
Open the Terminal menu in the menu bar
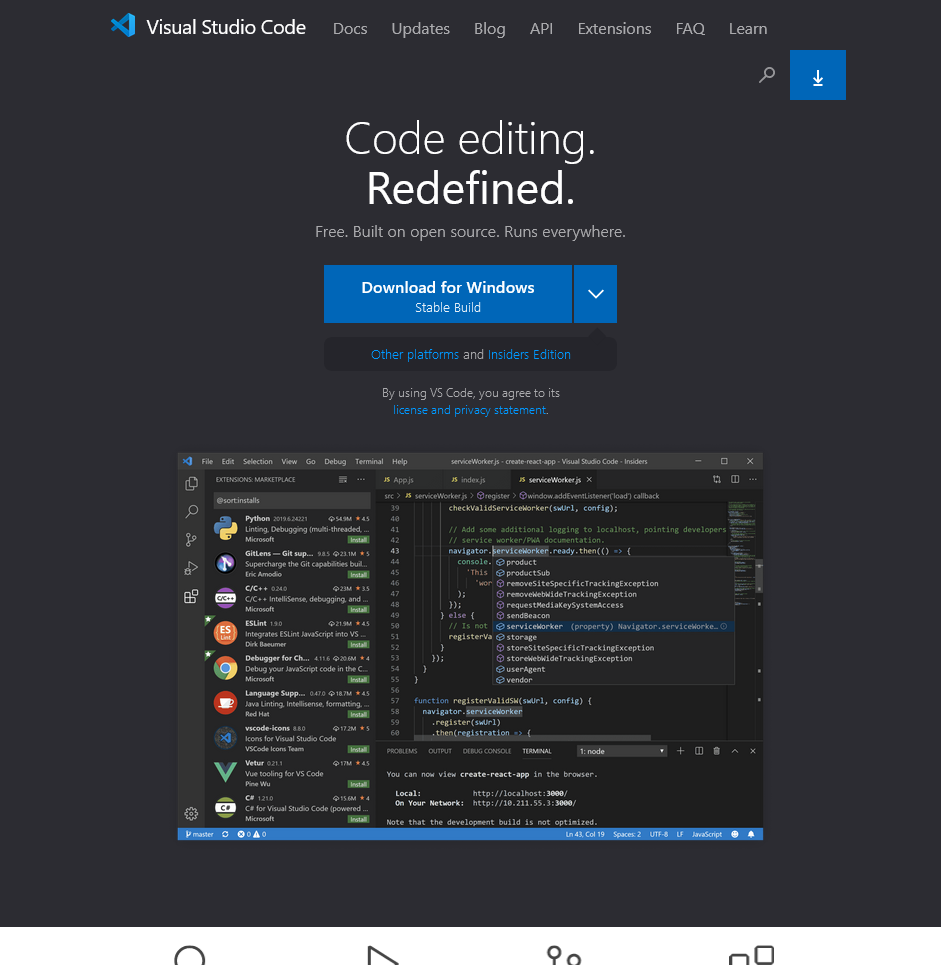pyautogui.click(x=369, y=462)
